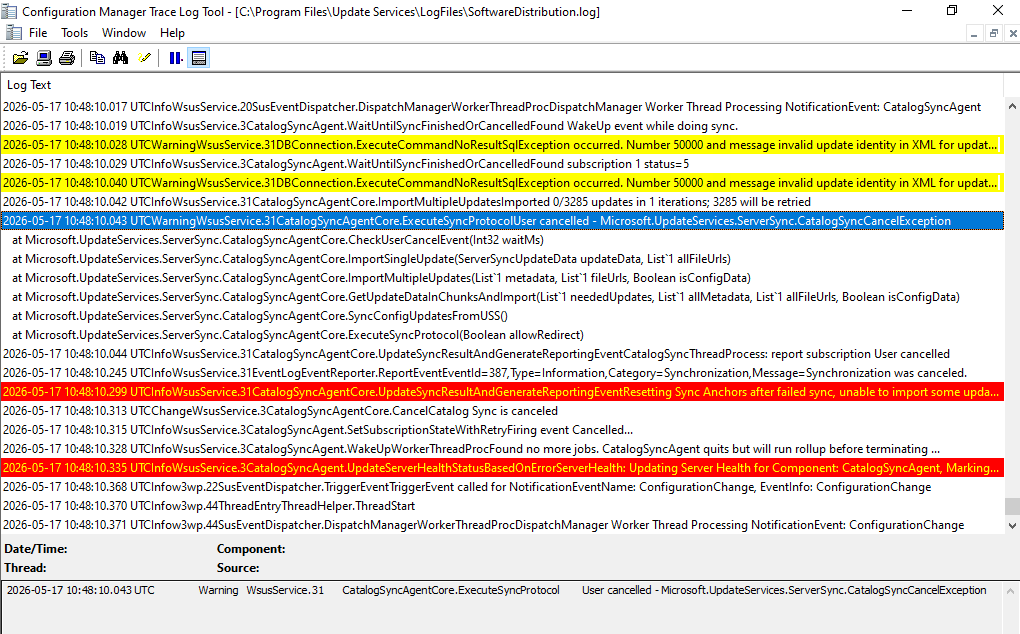The height and width of the screenshot is (634, 1020).
Task: Click the details pane message text area
Action: click(502, 607)
